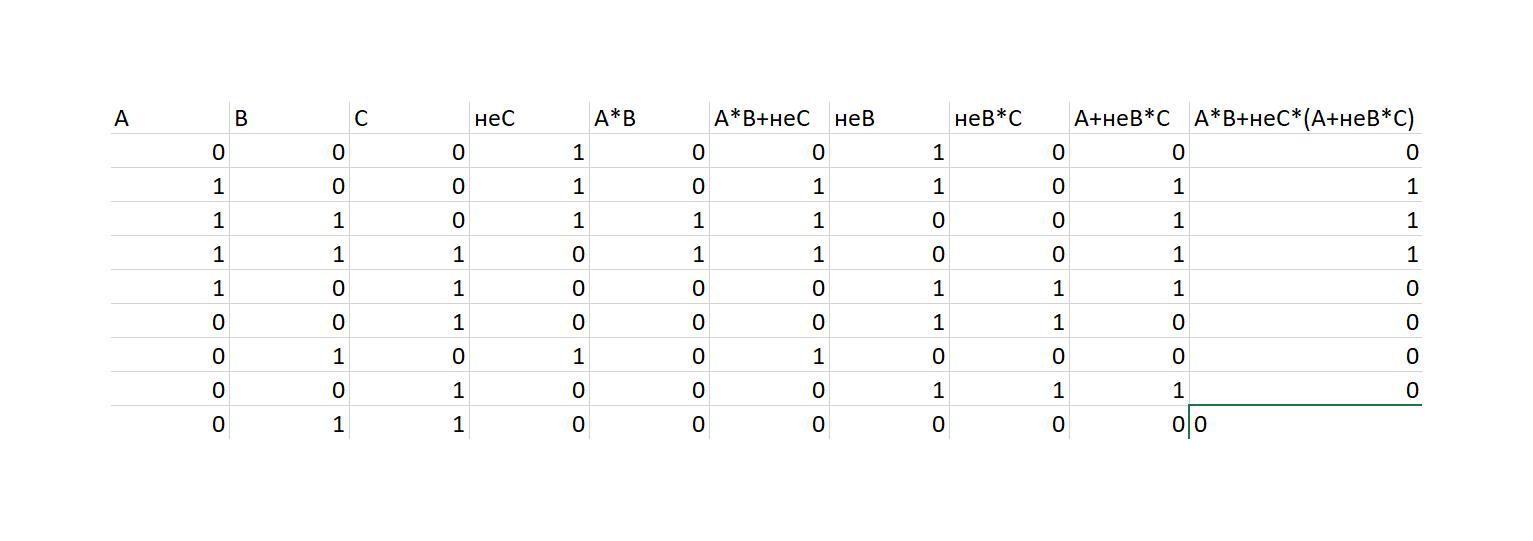Image resolution: width=1533 pixels, height=541 pixels.
Task: Click last row value under column C
Action: (x=409, y=424)
